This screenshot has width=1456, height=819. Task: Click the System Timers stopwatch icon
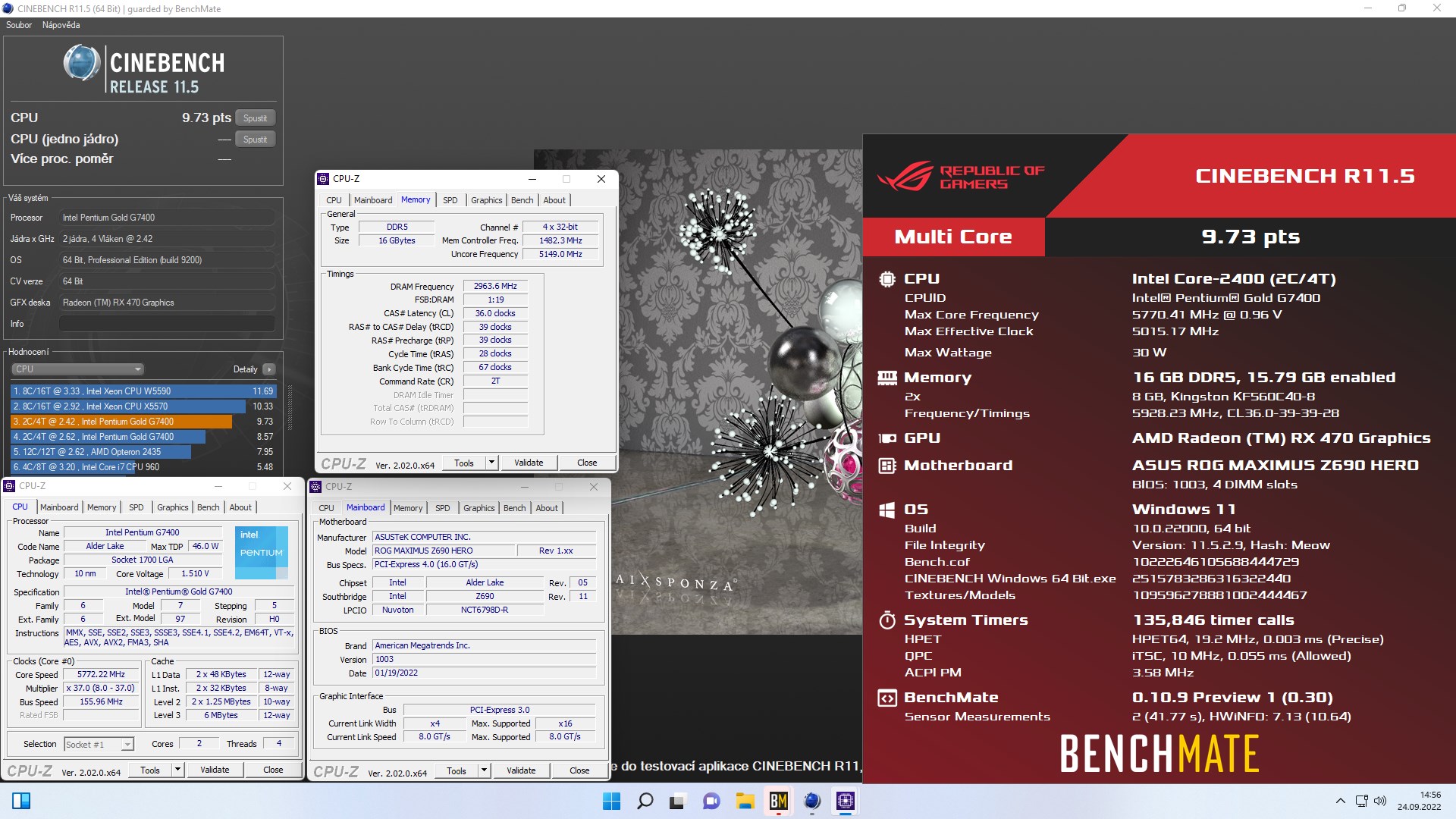[886, 620]
